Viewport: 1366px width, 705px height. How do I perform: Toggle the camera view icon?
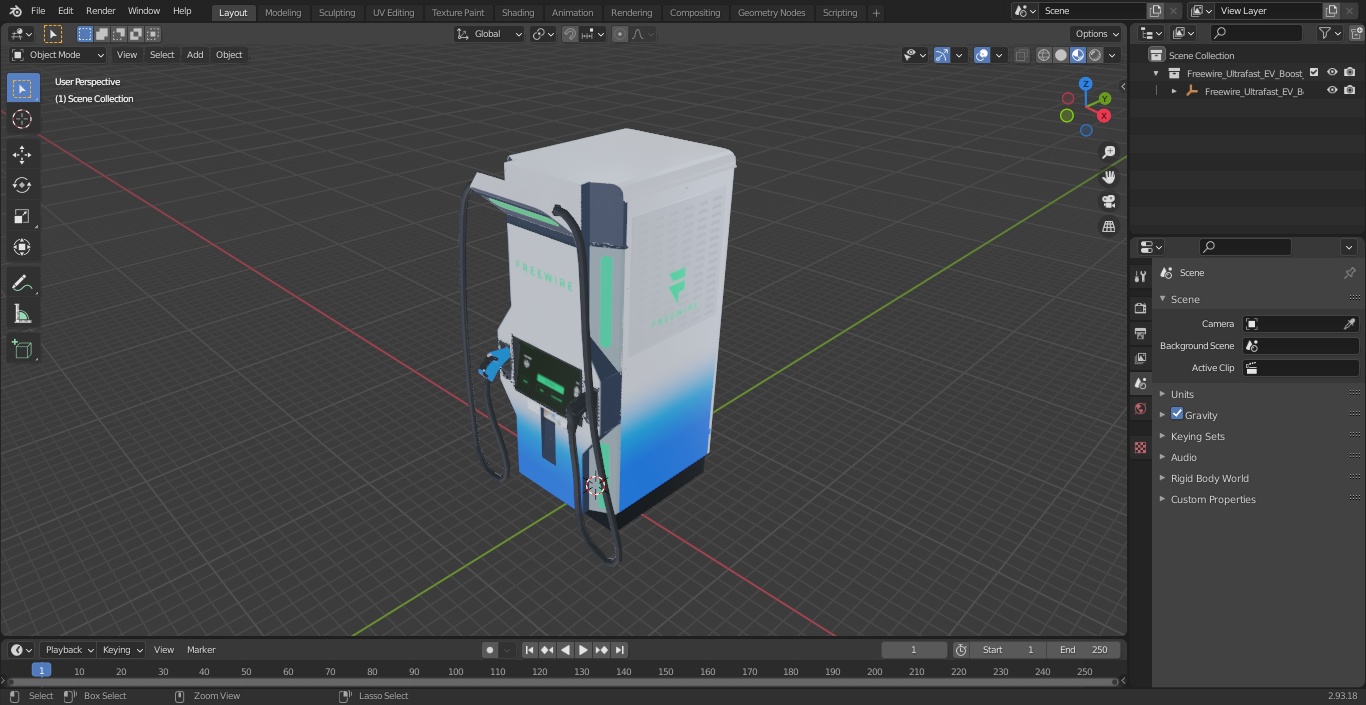pyautogui.click(x=1108, y=201)
